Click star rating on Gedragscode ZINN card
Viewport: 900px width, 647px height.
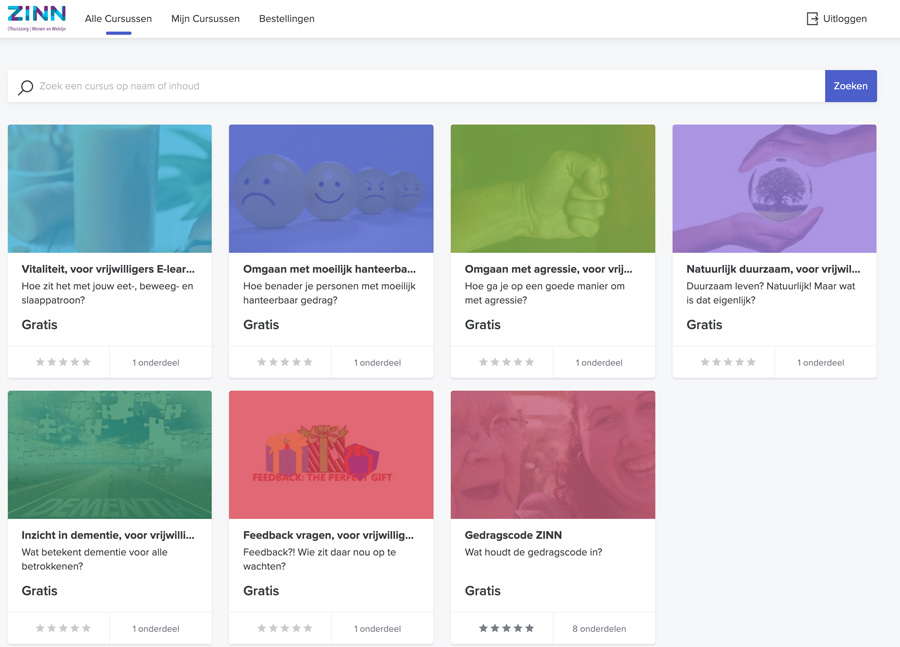pyautogui.click(x=506, y=629)
